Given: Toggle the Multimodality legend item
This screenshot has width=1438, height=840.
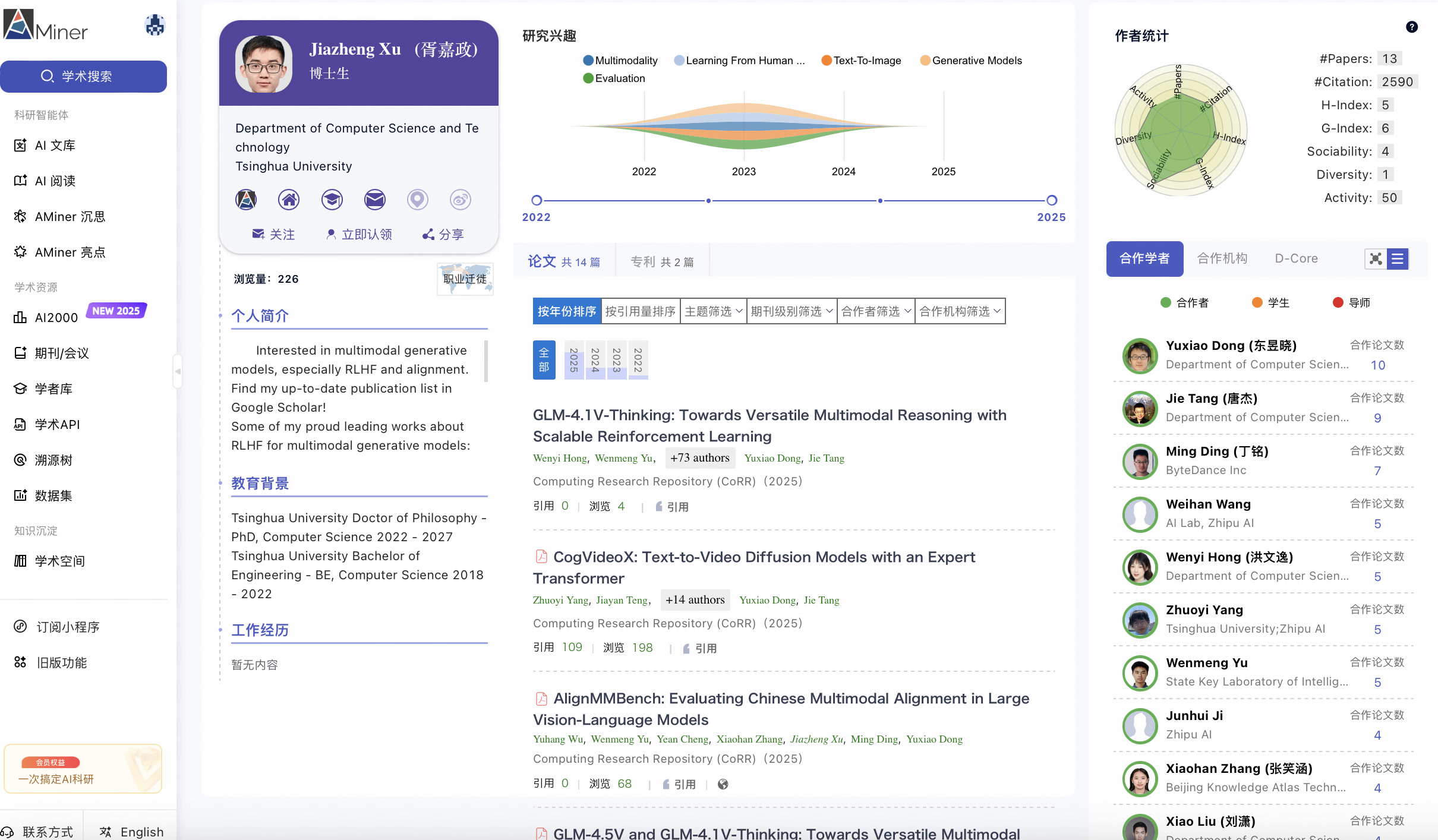Looking at the screenshot, I should click(620, 61).
